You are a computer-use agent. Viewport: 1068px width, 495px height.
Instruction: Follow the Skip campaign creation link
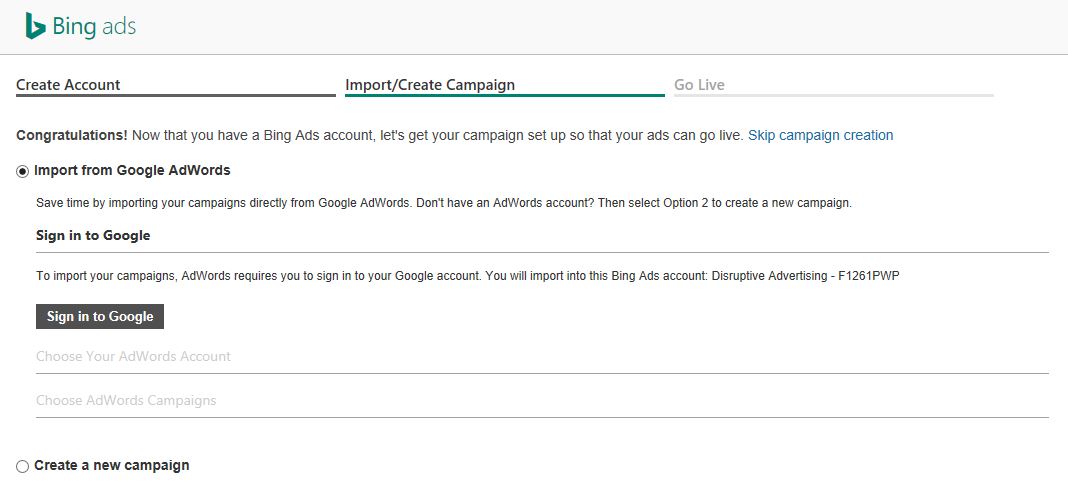821,135
